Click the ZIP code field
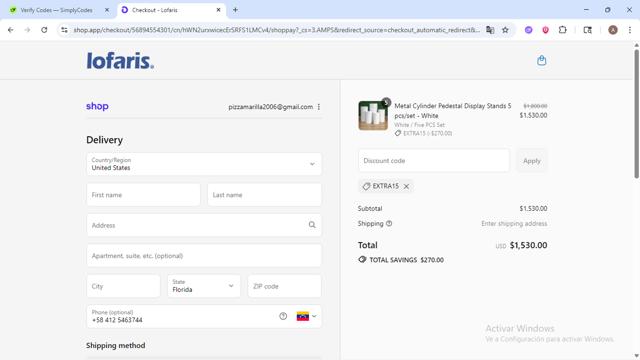640x360 pixels. [284, 286]
